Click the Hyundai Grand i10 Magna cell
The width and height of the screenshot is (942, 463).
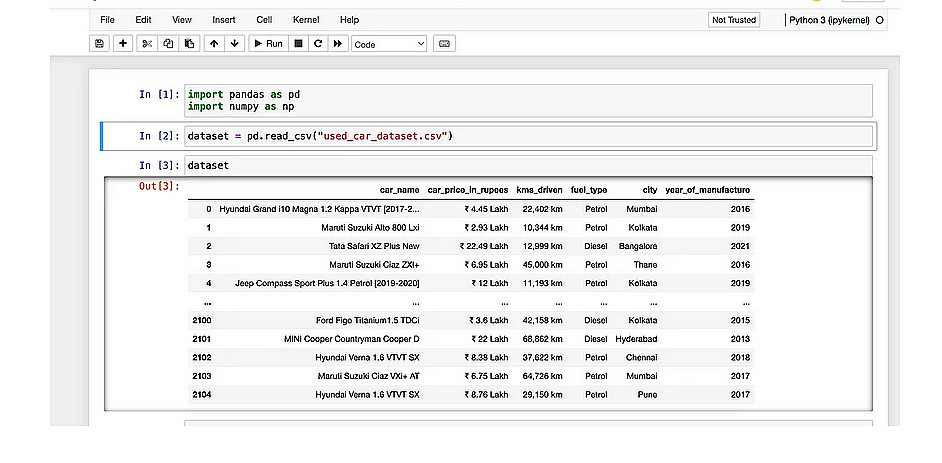coord(320,209)
